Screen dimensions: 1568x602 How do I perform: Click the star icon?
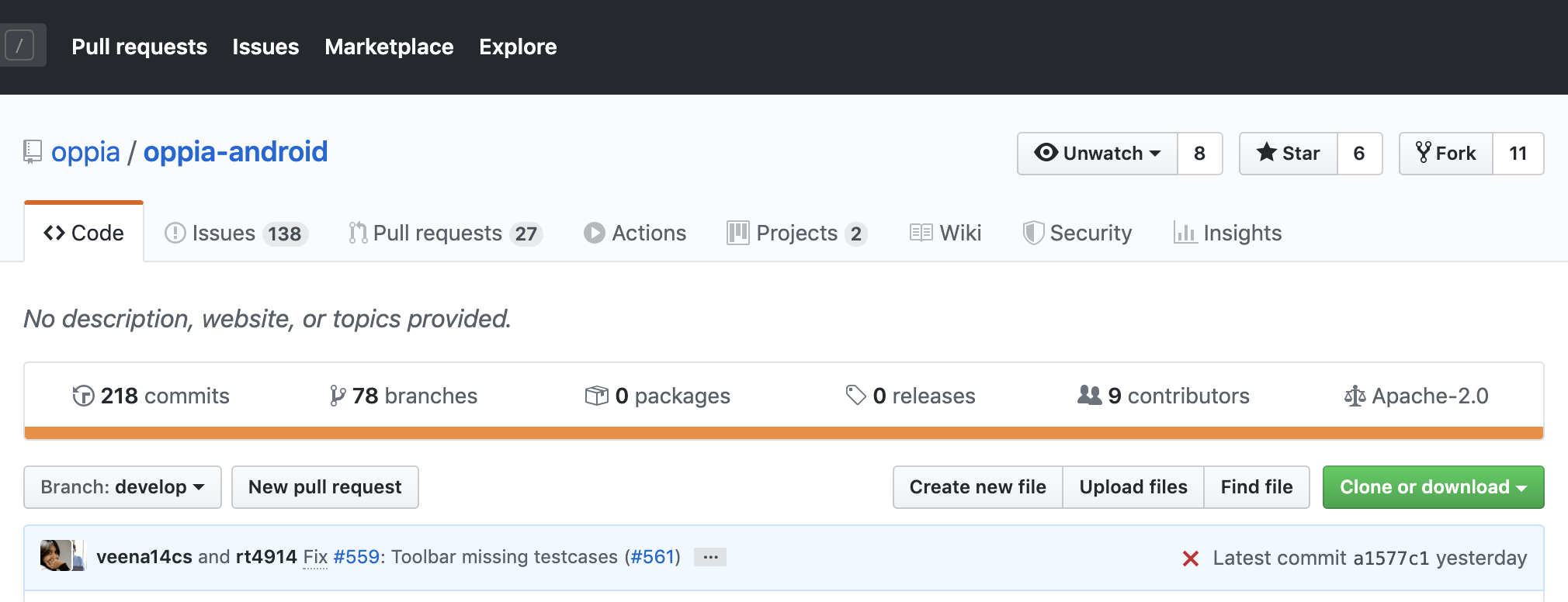(x=1267, y=152)
